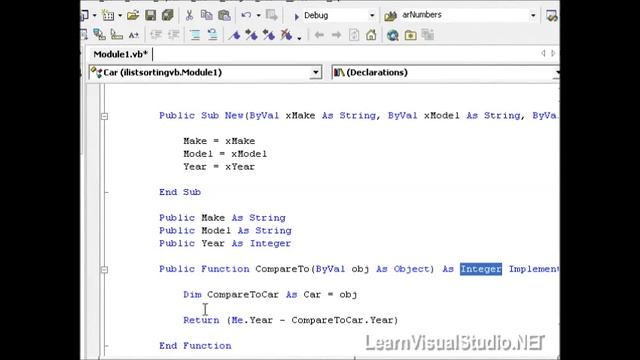Image resolution: width=640 pixels, height=360 pixels.
Task: Open the arNumbers find combo box dropdown
Action: 533,16
